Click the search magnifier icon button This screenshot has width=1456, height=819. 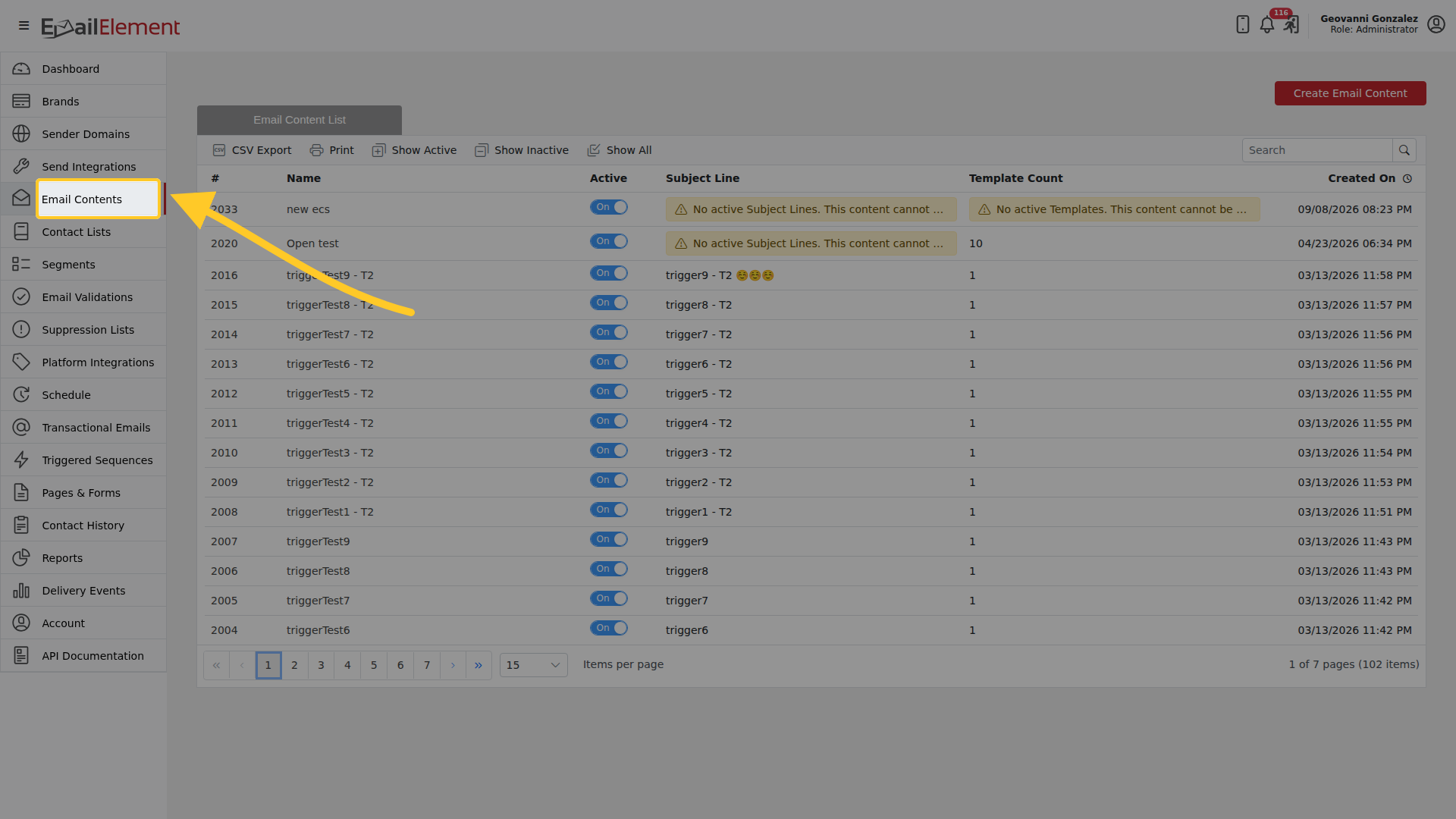click(x=1404, y=150)
